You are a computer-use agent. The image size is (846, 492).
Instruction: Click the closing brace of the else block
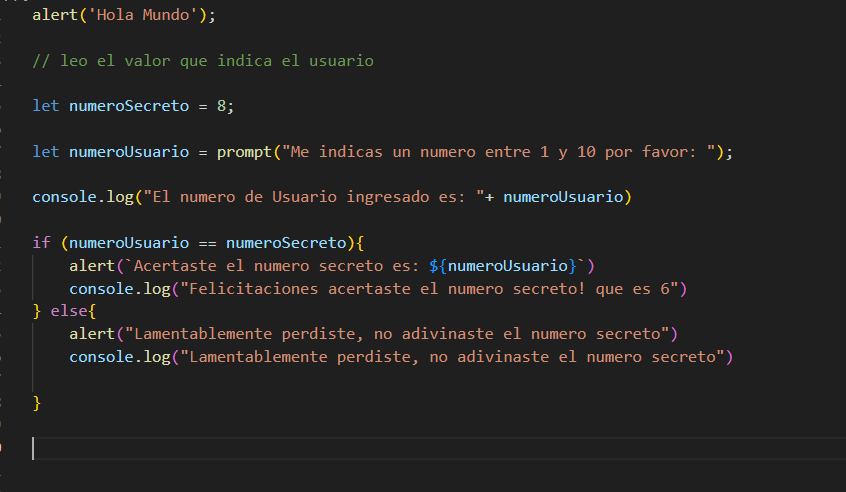(x=37, y=403)
